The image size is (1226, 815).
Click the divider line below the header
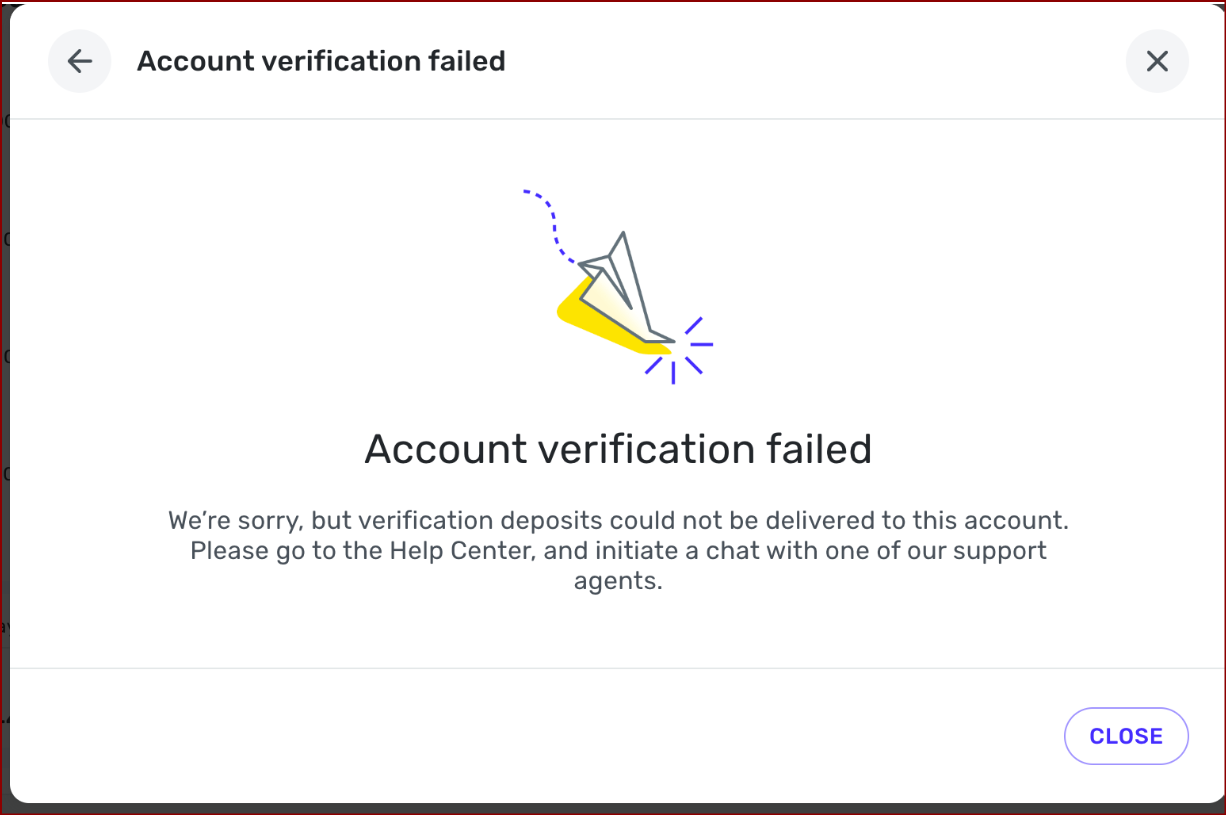[618, 119]
